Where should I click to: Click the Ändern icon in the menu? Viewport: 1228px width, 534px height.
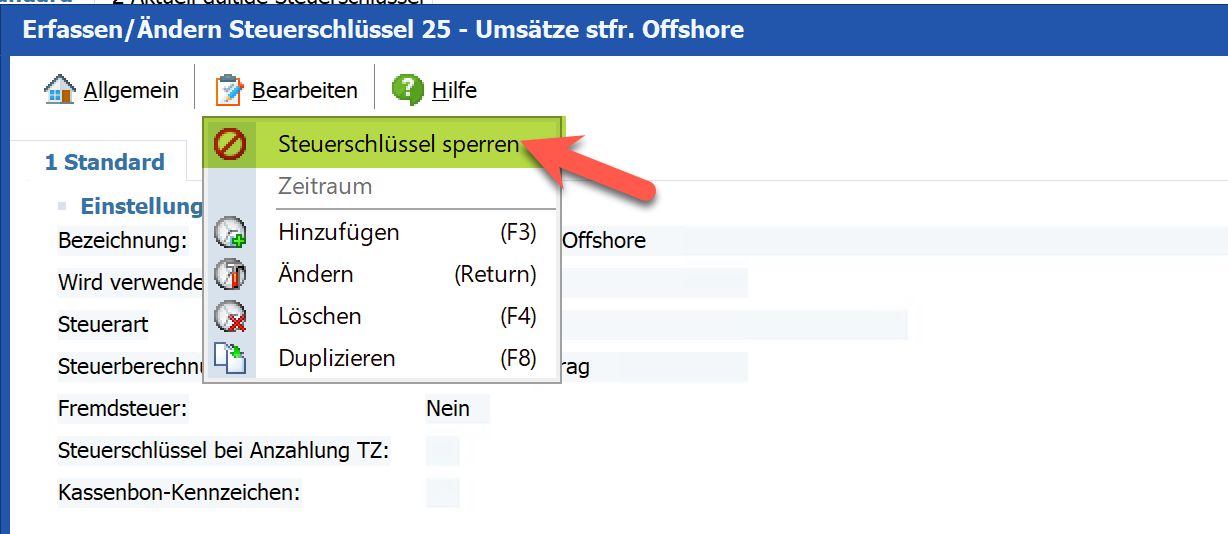230,274
